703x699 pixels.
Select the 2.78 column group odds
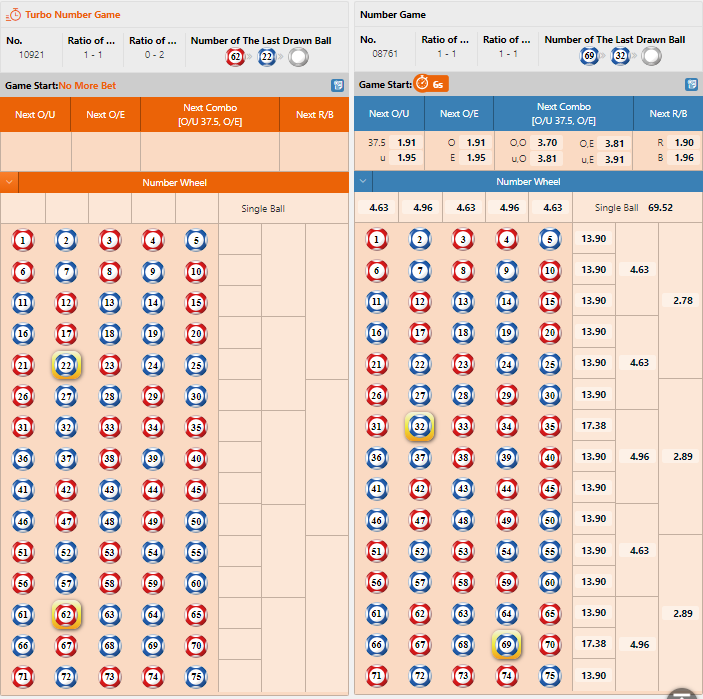tap(681, 300)
